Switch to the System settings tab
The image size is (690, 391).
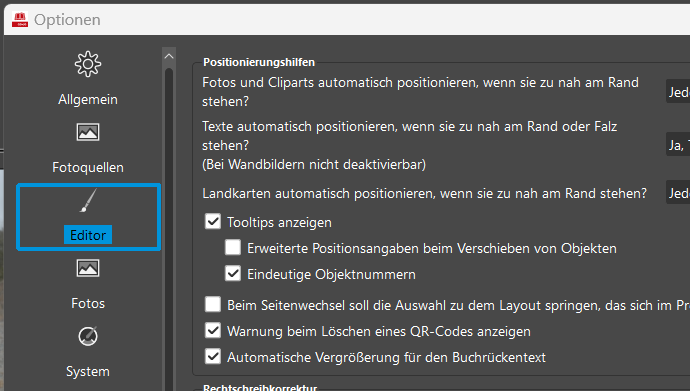pyautogui.click(x=88, y=372)
